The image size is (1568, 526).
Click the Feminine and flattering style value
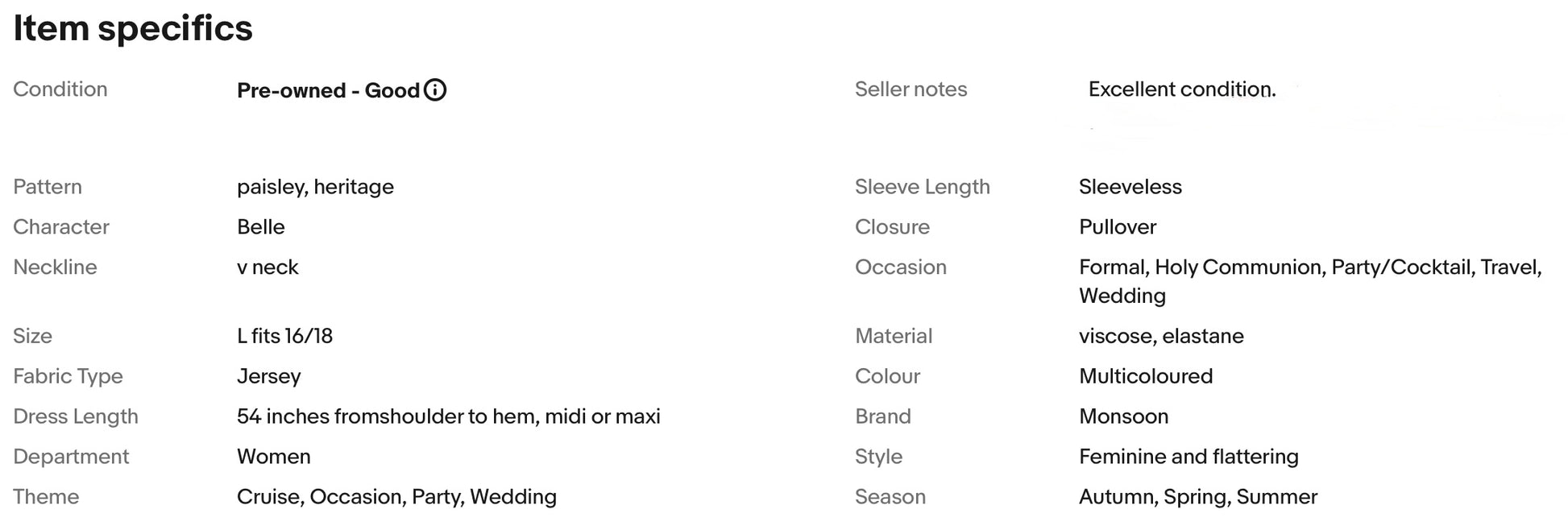(x=1188, y=457)
